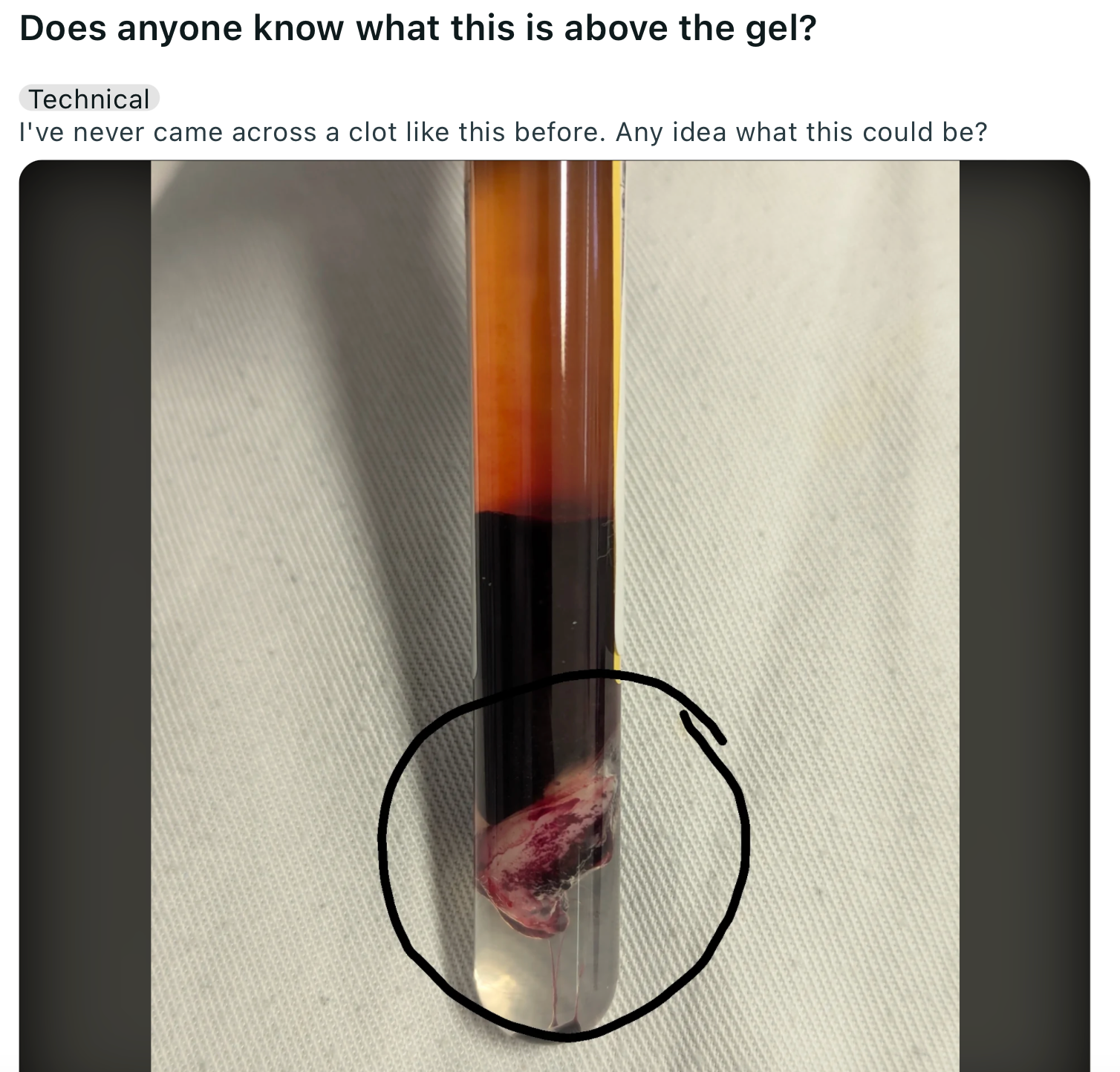Click the serum and clot boundary line
The height and width of the screenshot is (1072, 1120).
tap(546, 511)
